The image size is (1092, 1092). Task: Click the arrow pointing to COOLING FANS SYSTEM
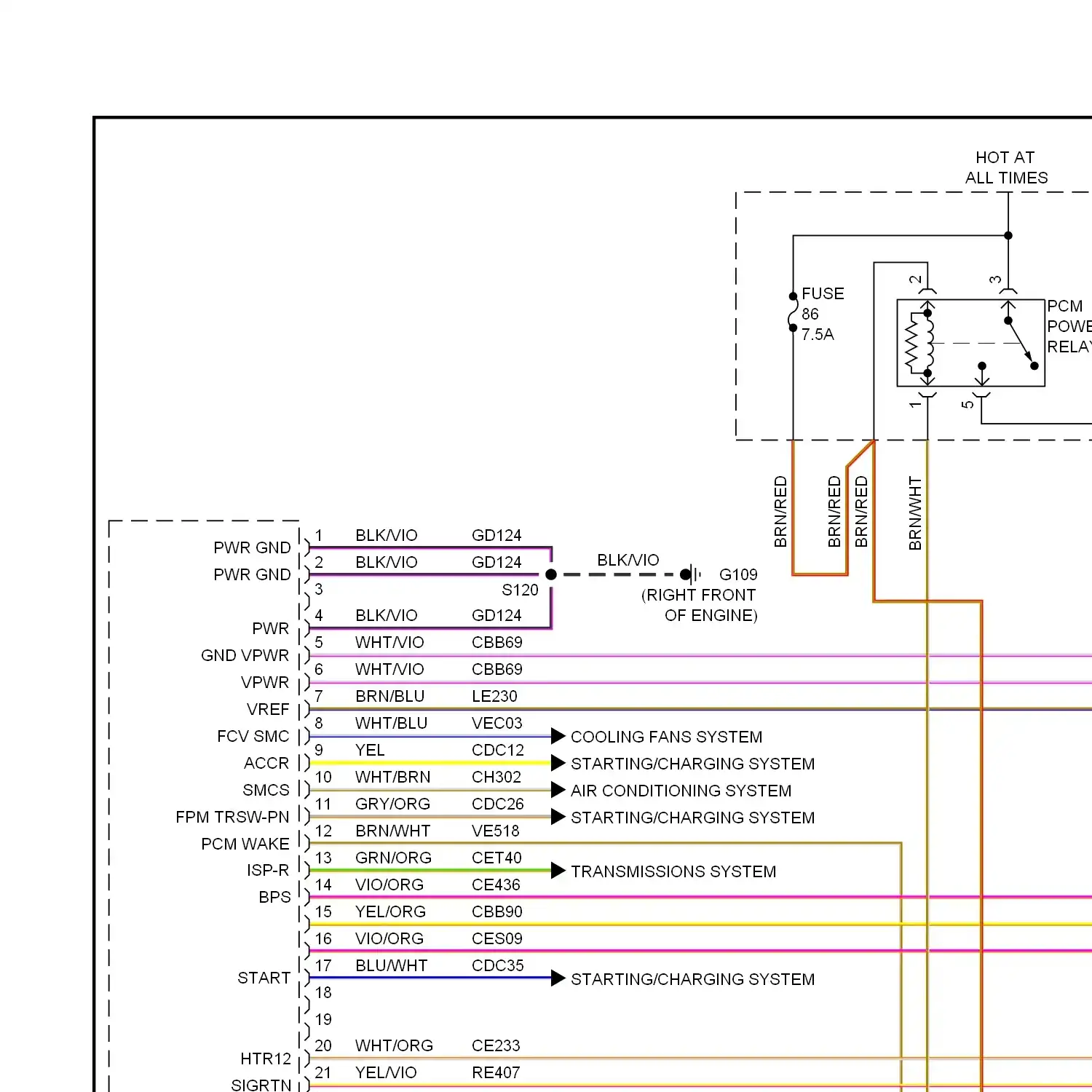(558, 736)
